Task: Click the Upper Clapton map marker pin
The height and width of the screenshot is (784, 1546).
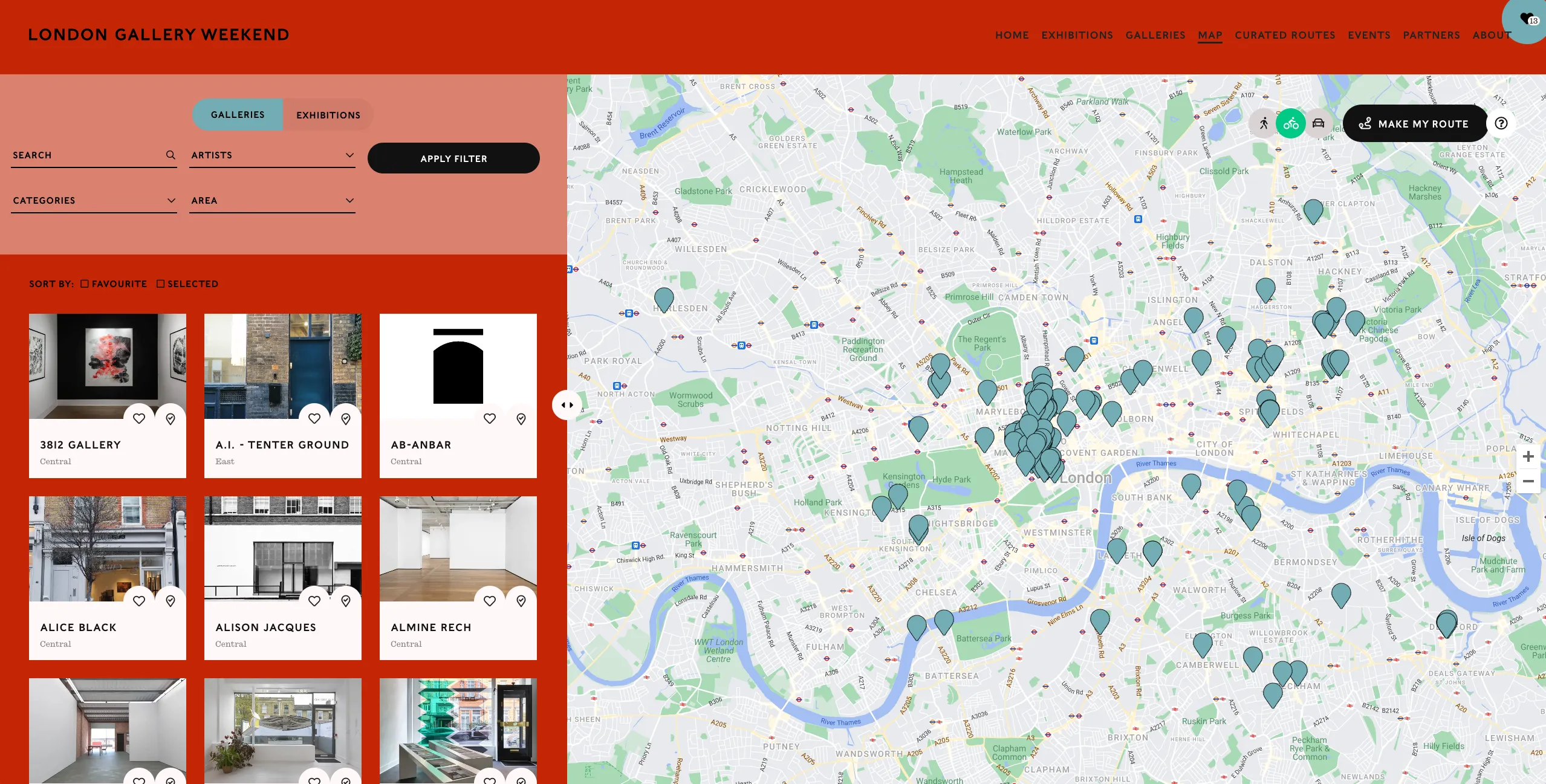Action: [1313, 211]
